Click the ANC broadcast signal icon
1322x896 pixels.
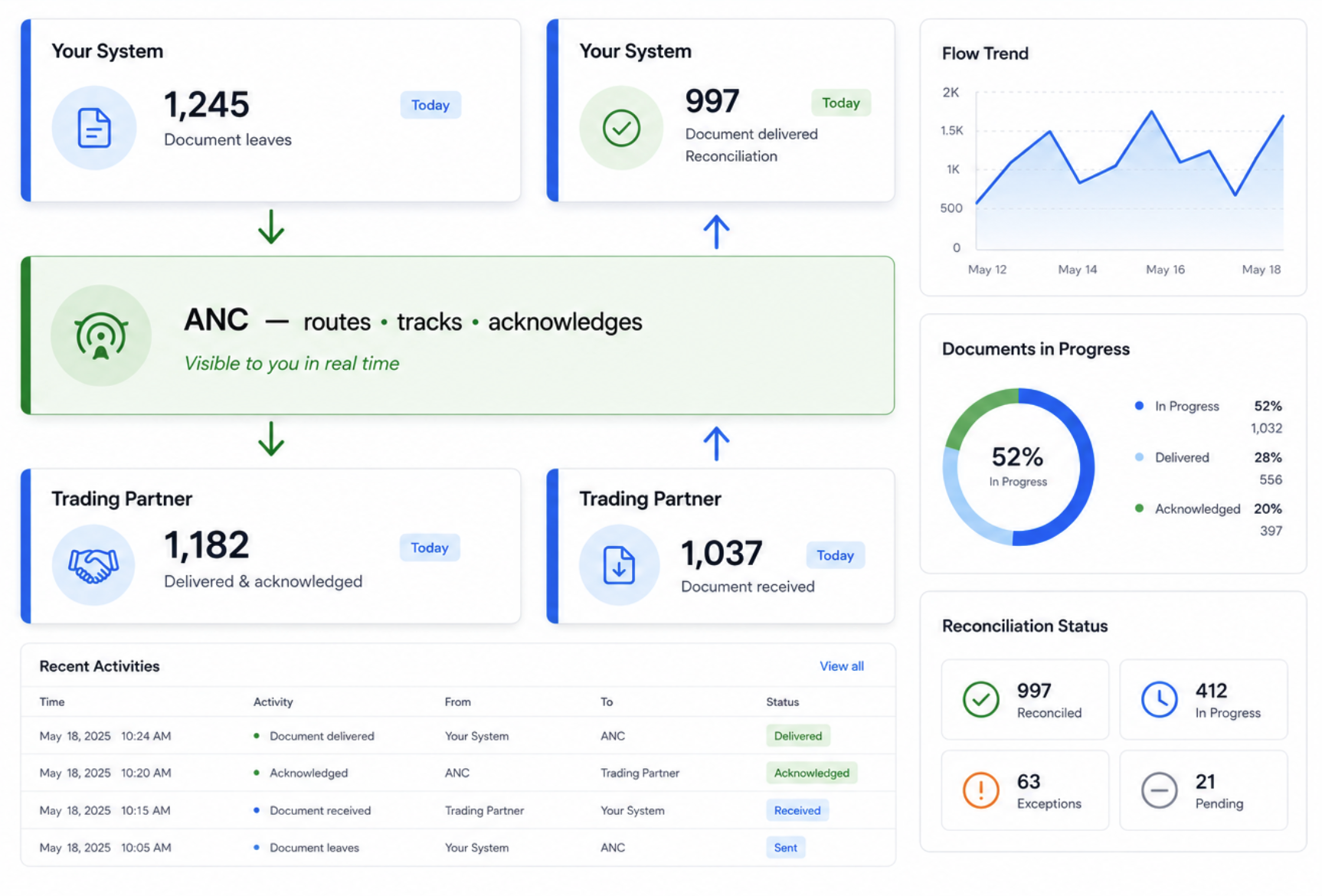coord(100,335)
